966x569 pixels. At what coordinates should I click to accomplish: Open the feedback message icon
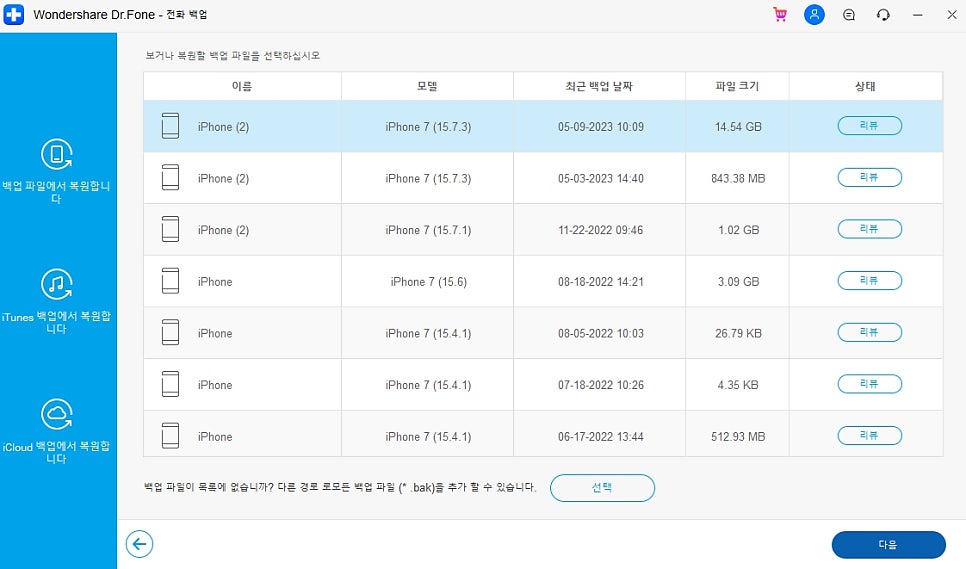[849, 15]
